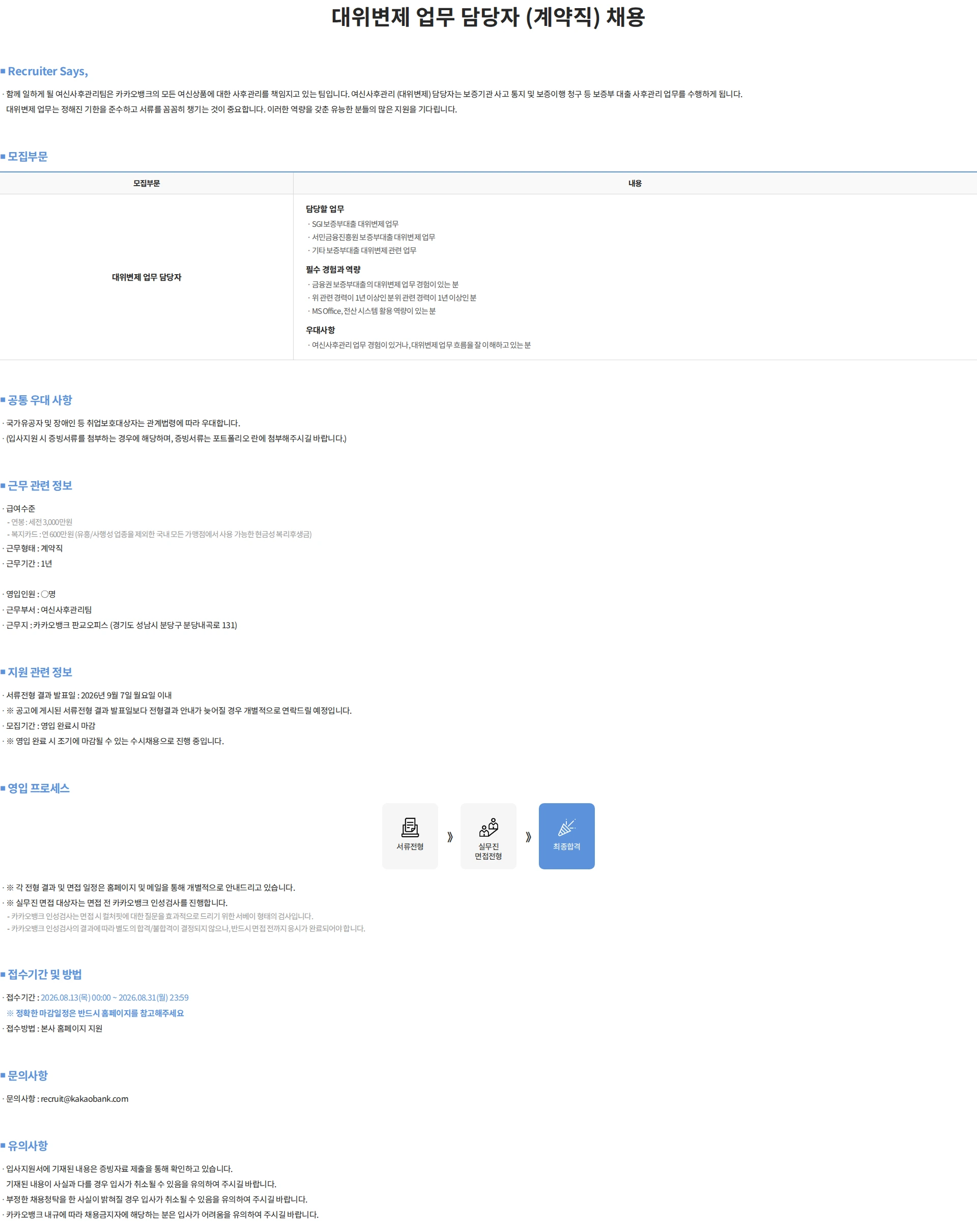This screenshot has height=1232, width=977.
Task: Click the "급여수준" line
Action: (20, 509)
